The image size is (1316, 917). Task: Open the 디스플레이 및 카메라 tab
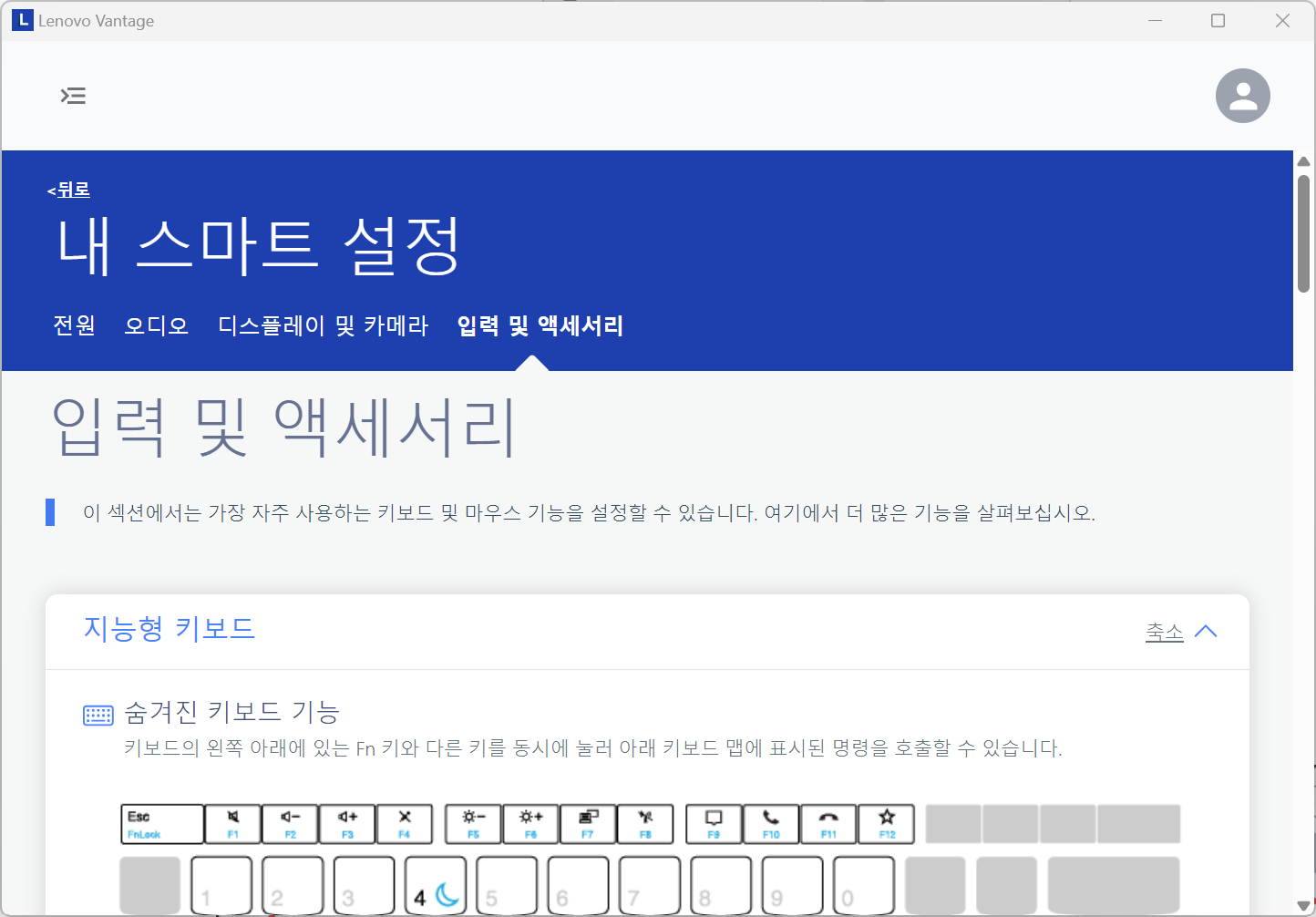pyautogui.click(x=323, y=325)
